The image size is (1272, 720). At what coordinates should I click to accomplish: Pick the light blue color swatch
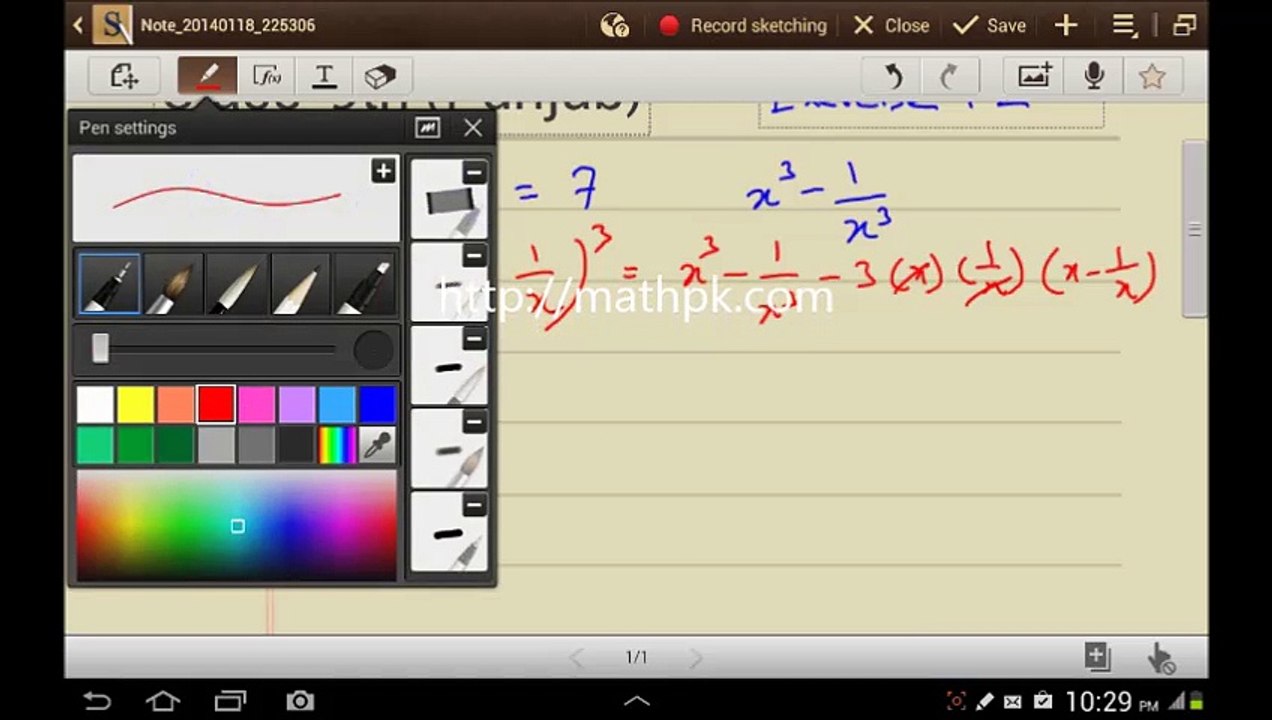(x=336, y=405)
